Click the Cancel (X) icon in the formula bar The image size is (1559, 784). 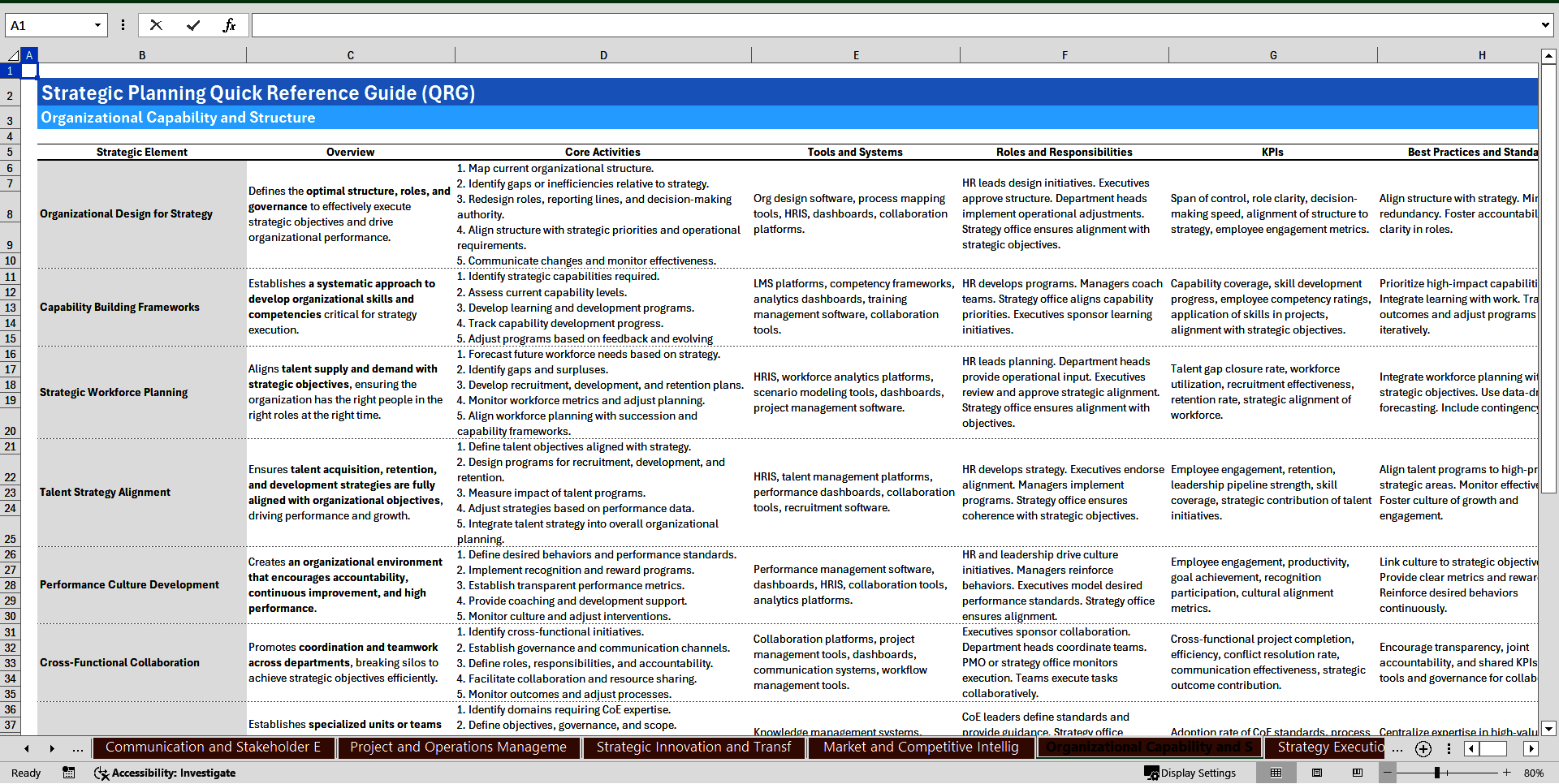click(x=156, y=25)
